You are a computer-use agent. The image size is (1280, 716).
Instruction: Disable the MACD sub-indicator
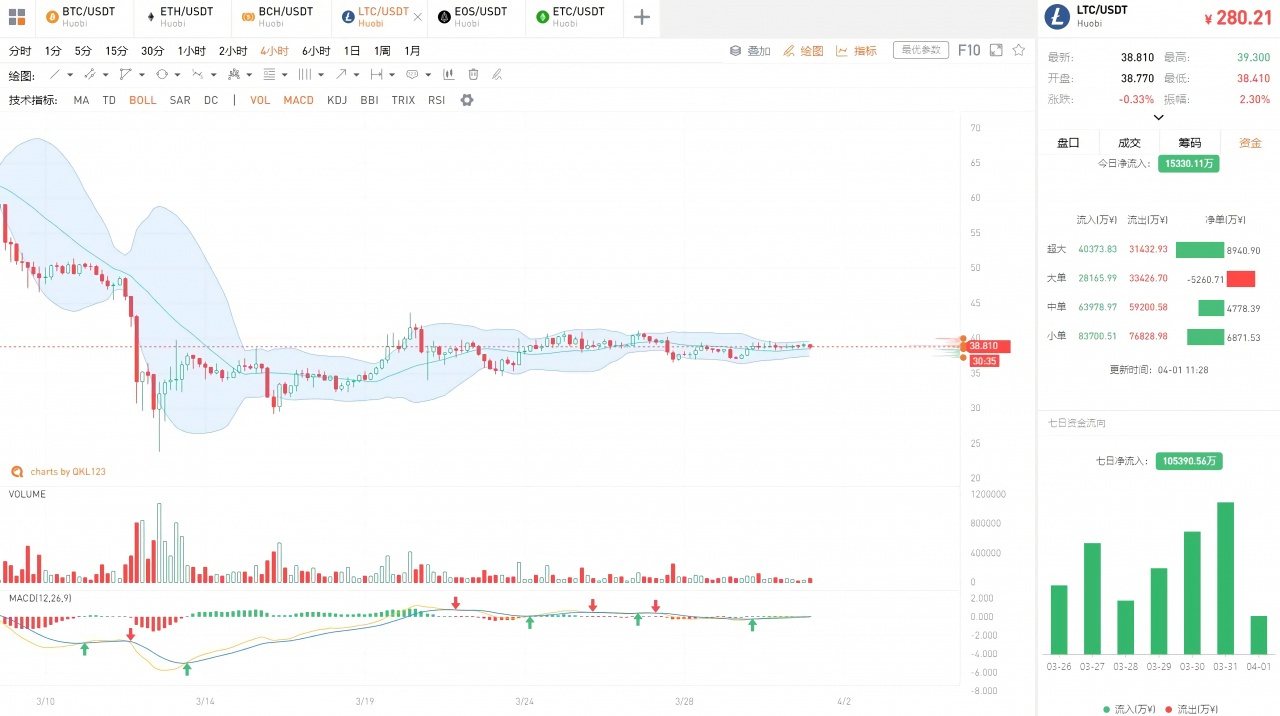pyautogui.click(x=298, y=100)
